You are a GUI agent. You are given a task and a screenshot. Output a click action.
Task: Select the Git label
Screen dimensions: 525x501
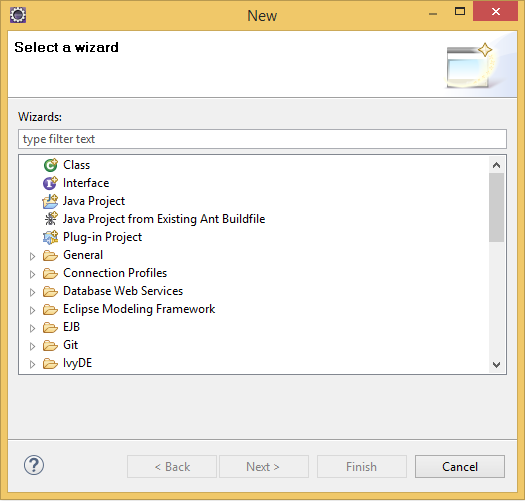pyautogui.click(x=71, y=345)
